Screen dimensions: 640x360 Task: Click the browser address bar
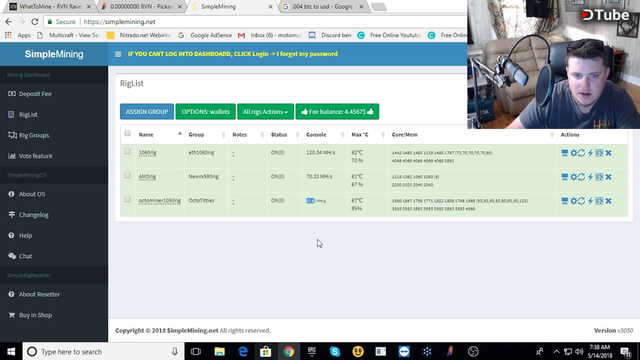pos(269,22)
